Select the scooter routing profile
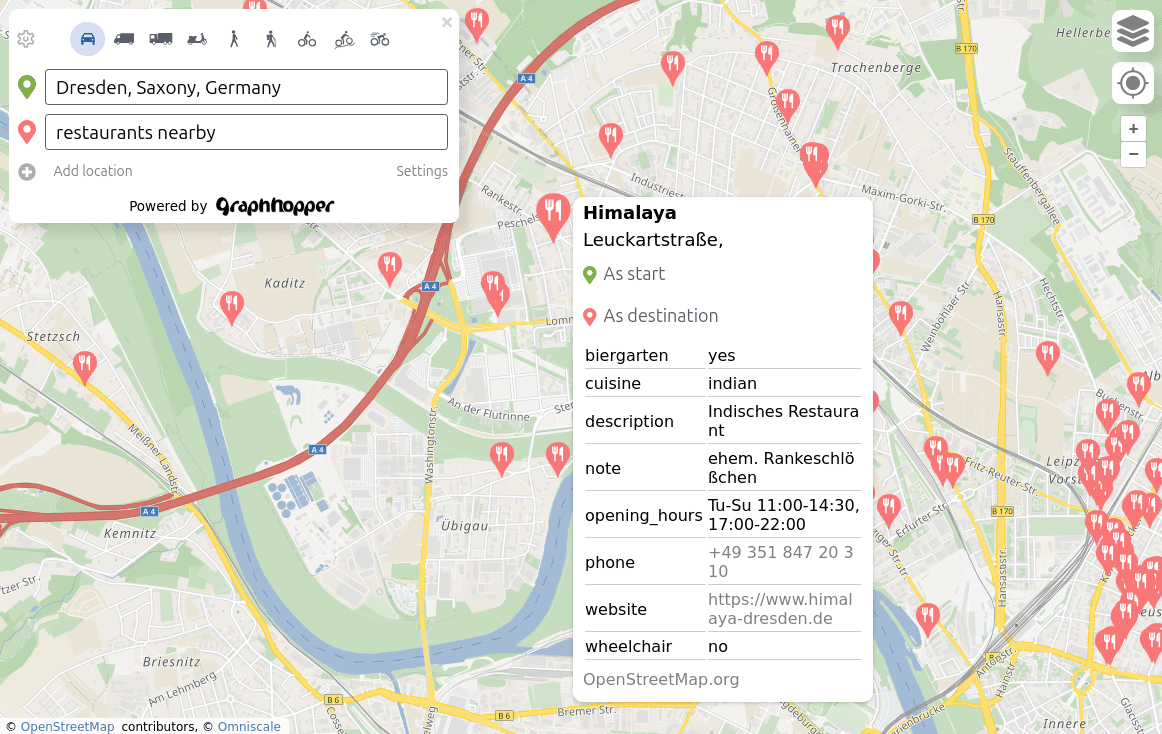1162x734 pixels. [x=197, y=39]
